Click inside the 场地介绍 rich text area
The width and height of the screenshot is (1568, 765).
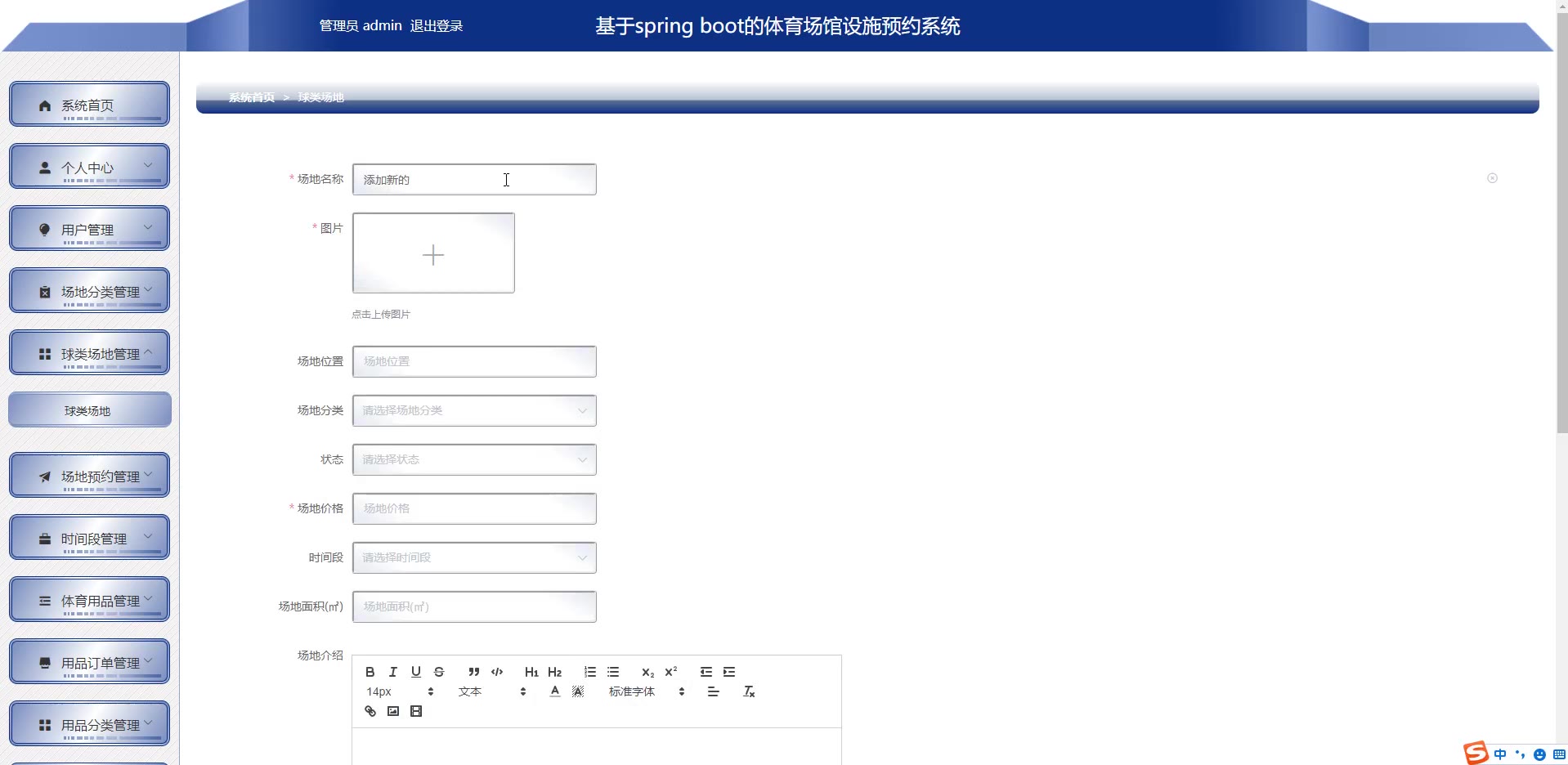(x=597, y=747)
